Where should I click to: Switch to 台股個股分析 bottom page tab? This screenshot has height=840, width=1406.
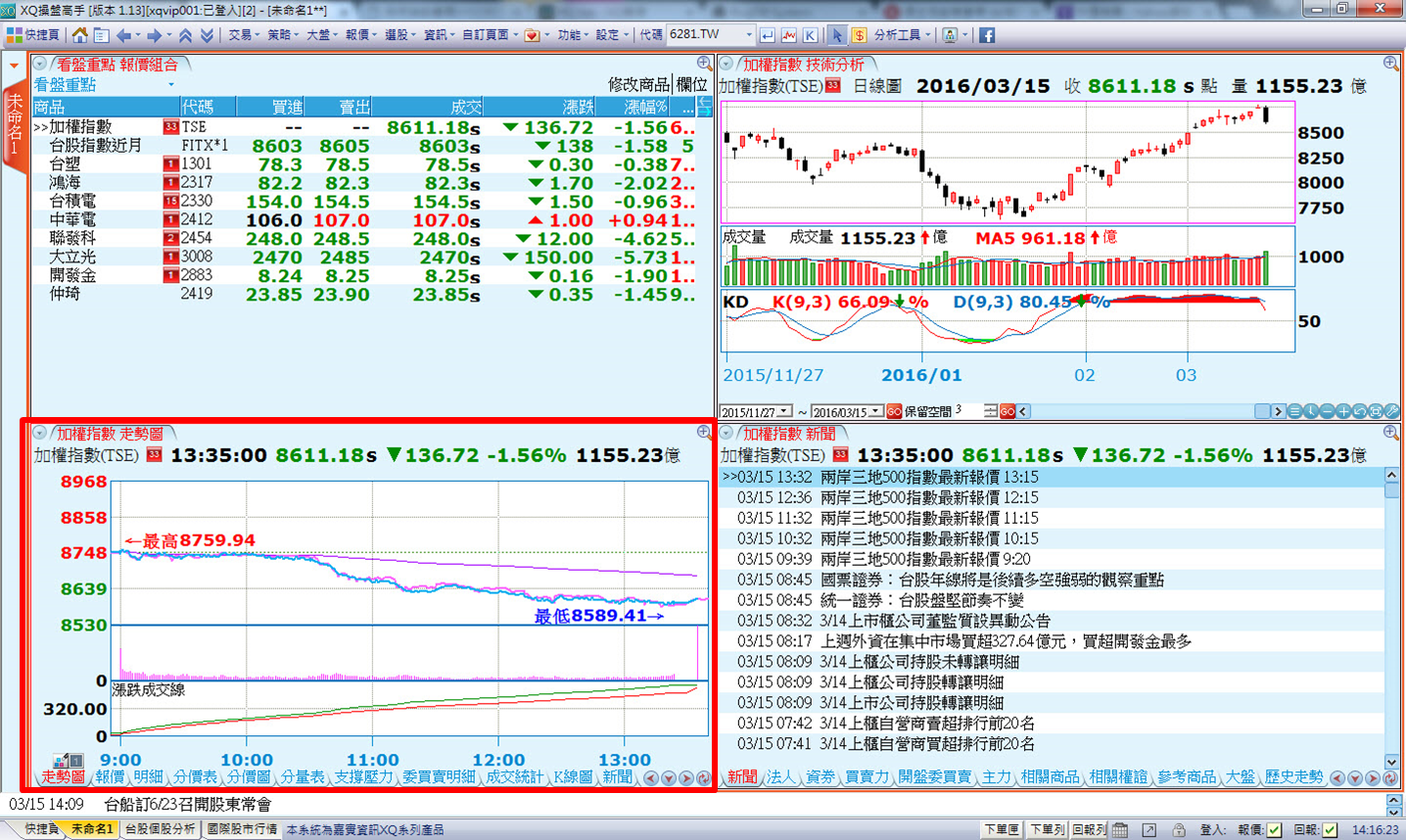click(160, 829)
